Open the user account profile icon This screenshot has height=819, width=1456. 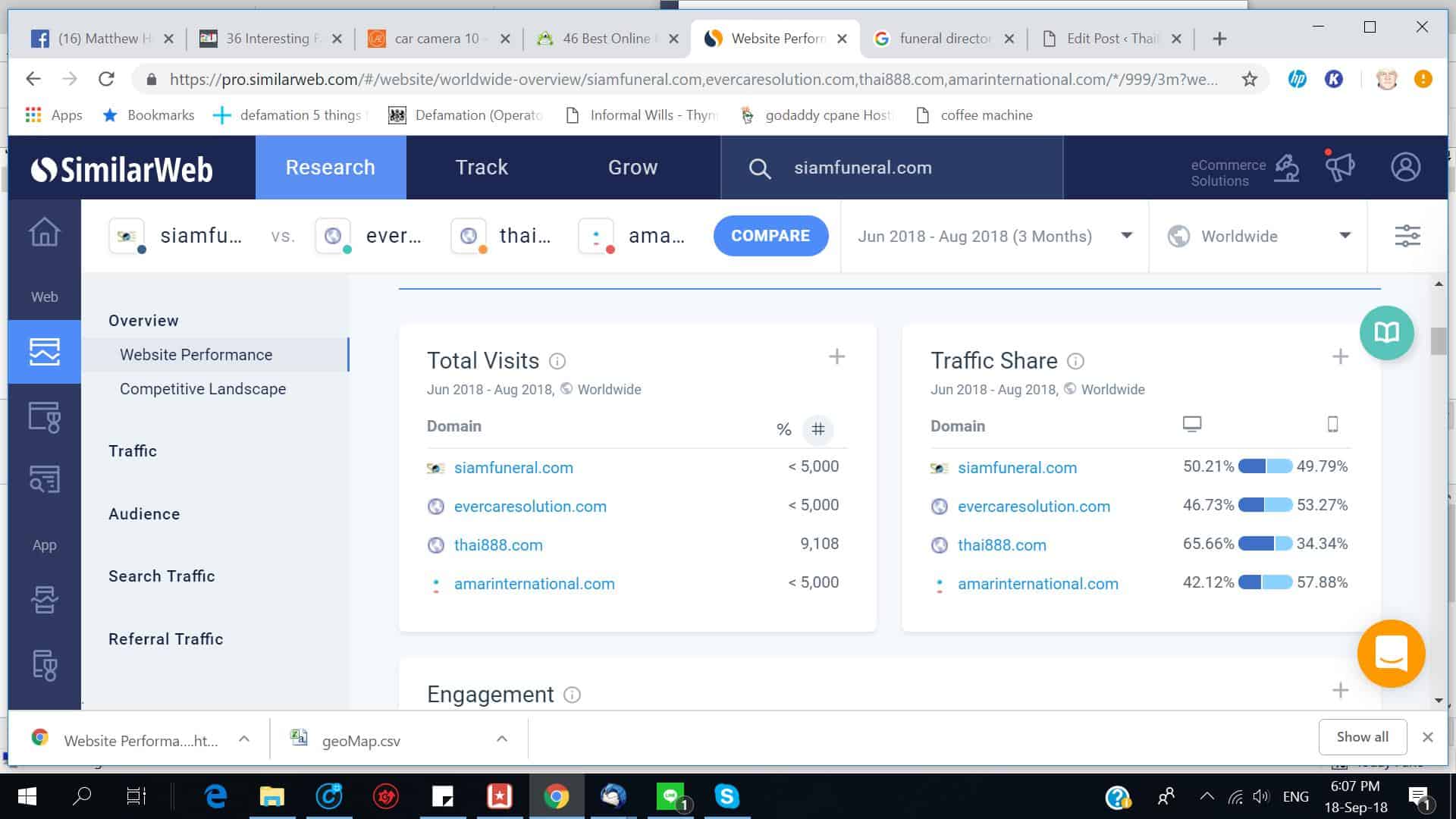[1405, 167]
